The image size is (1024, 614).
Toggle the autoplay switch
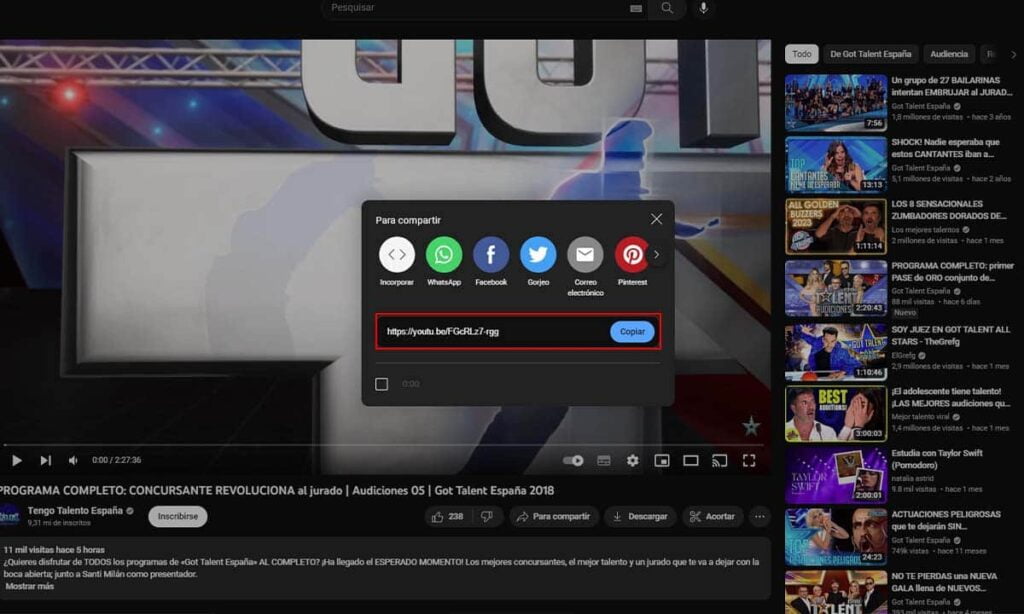(x=573, y=460)
